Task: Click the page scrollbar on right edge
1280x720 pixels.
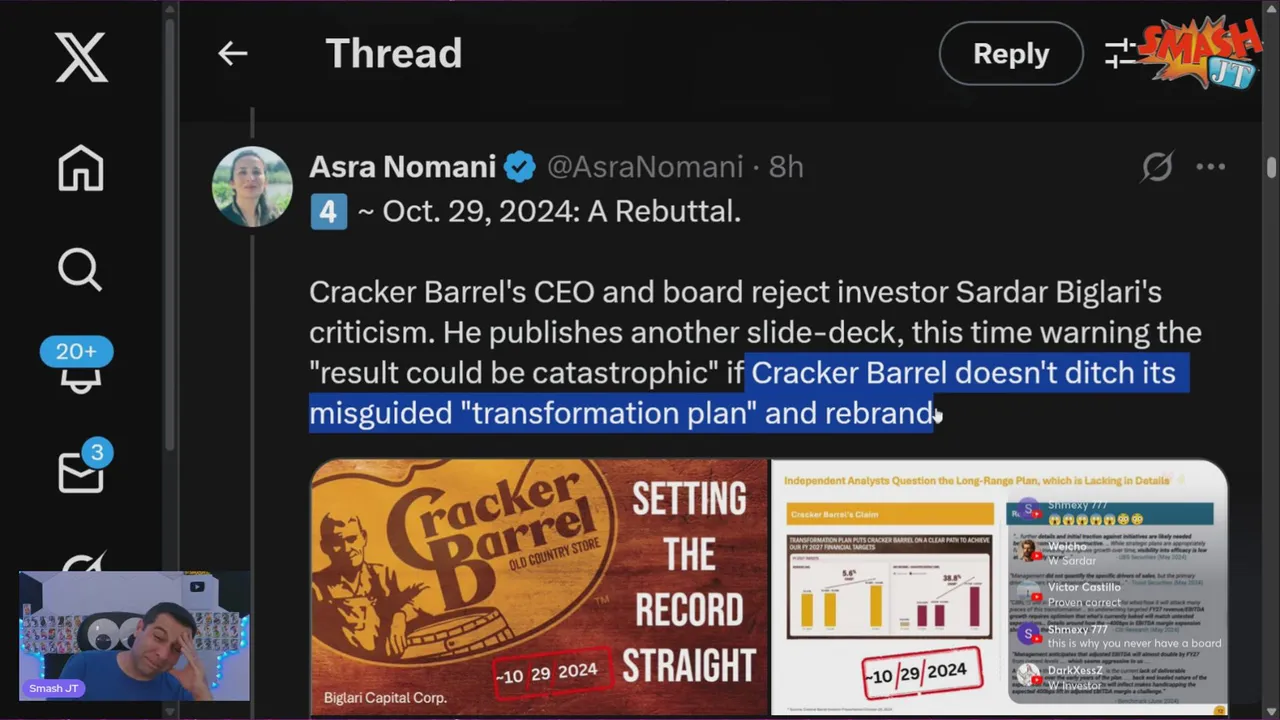Action: (1271, 167)
